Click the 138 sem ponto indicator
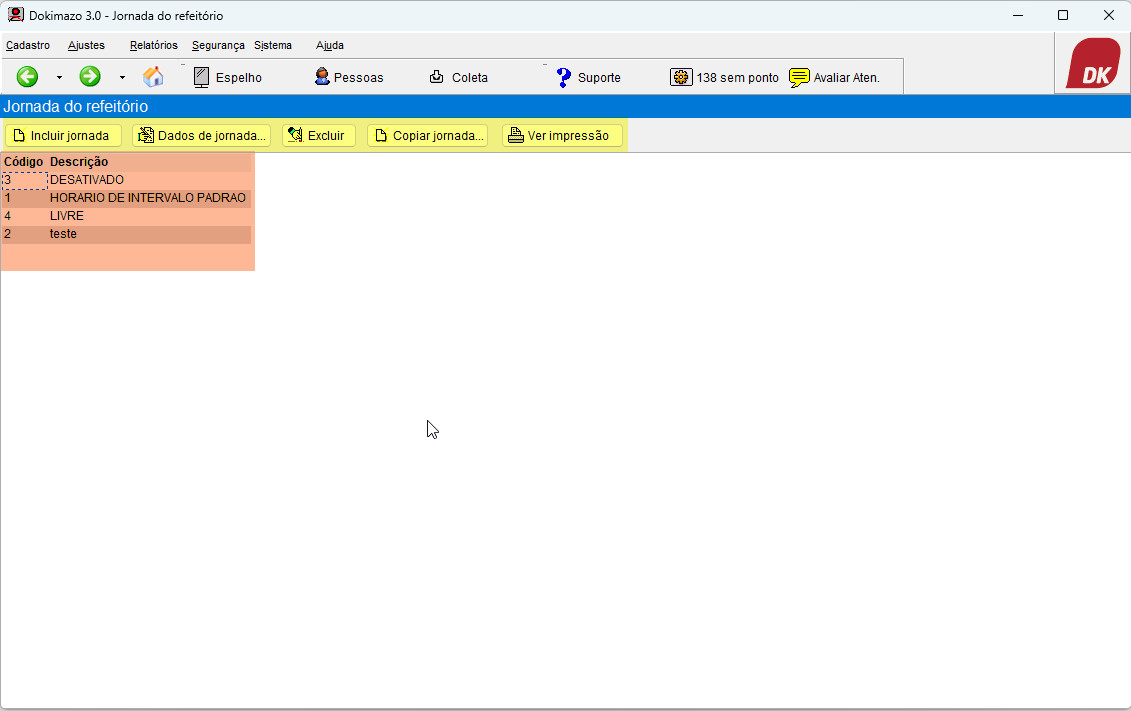 [x=724, y=77]
